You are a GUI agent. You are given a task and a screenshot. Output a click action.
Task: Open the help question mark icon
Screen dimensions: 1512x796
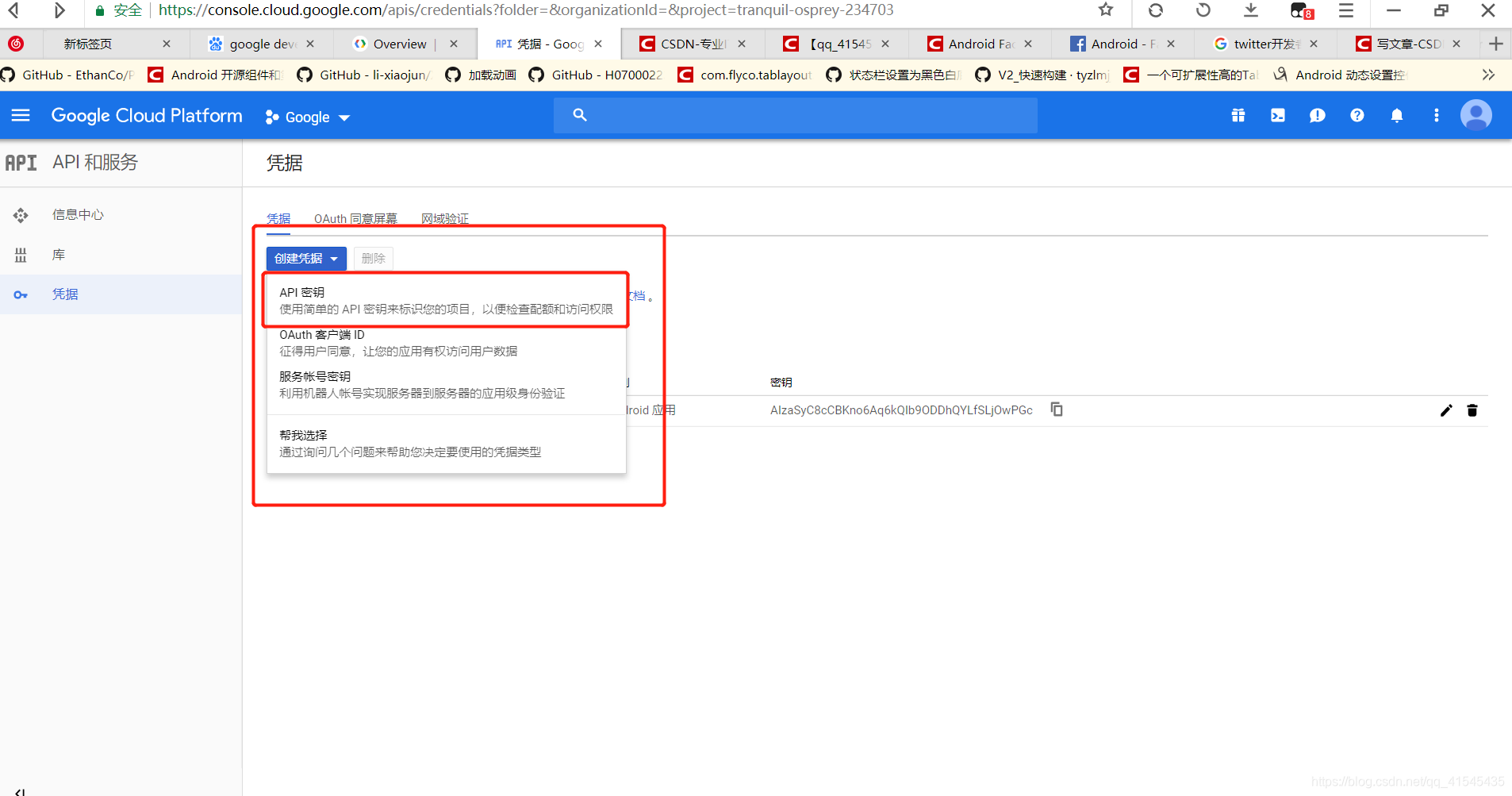[x=1357, y=116]
